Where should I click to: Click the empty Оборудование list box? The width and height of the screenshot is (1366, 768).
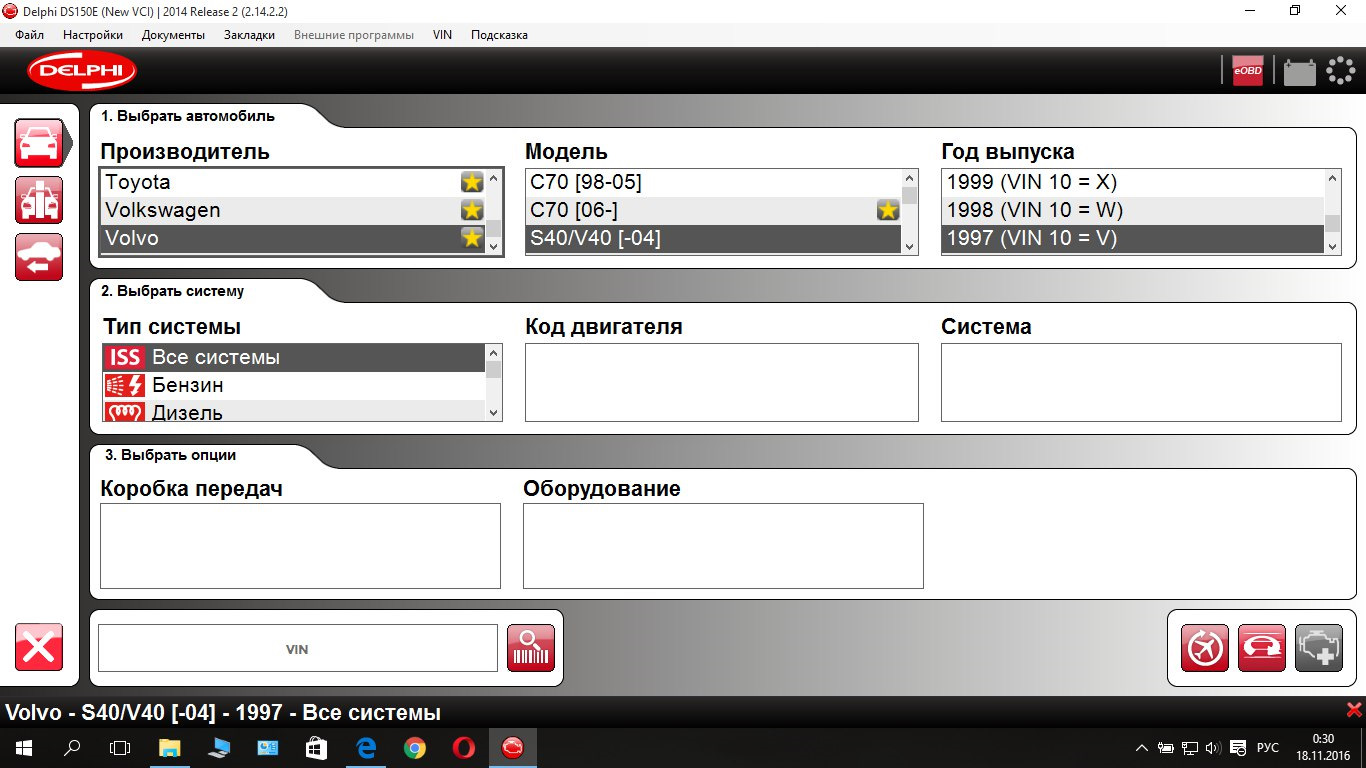pos(723,546)
